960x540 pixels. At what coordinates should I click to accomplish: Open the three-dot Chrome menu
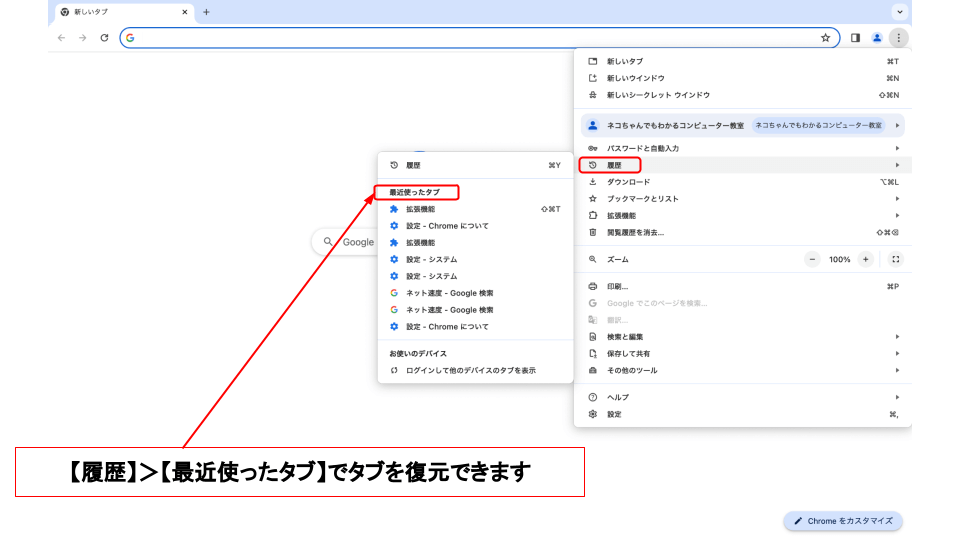898,38
